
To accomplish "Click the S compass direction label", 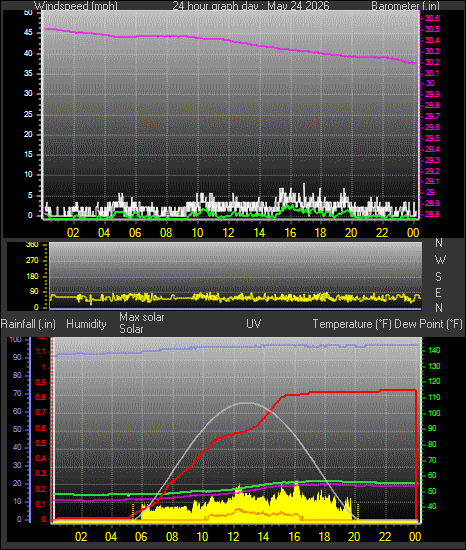I will coord(438,277).
